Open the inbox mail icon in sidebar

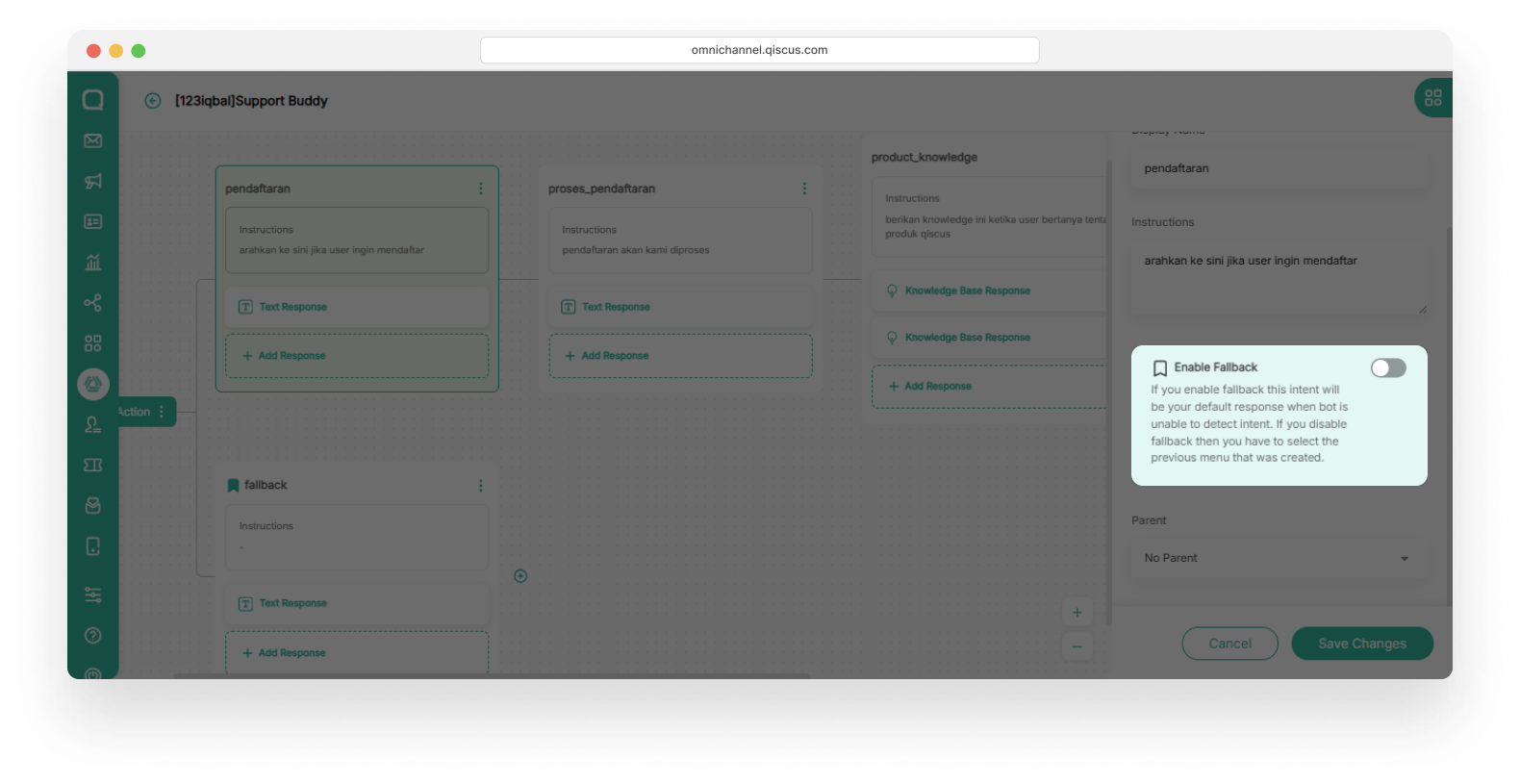93,141
